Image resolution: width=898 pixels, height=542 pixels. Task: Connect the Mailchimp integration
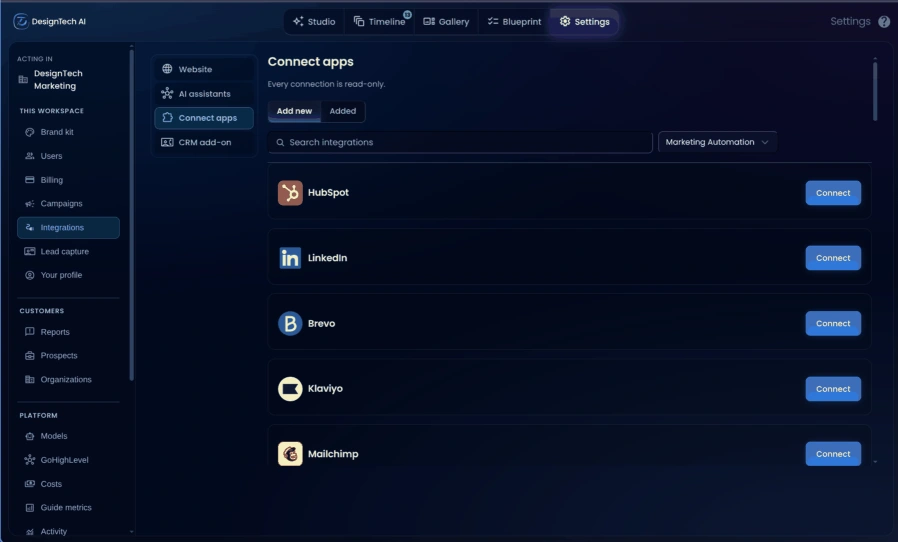click(833, 454)
